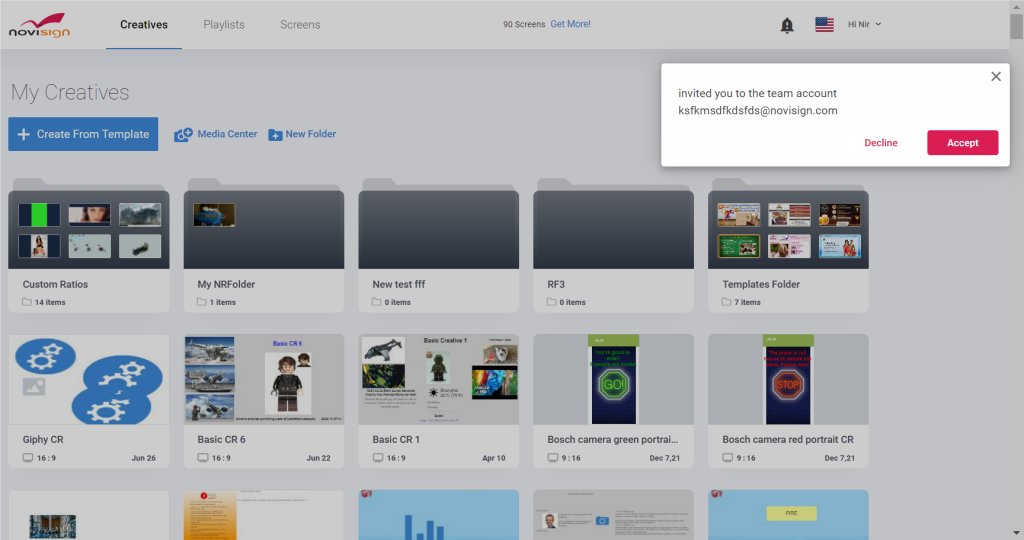
Task: Open the Basic CR 6 creative thumbnail
Action: pyautogui.click(x=264, y=379)
